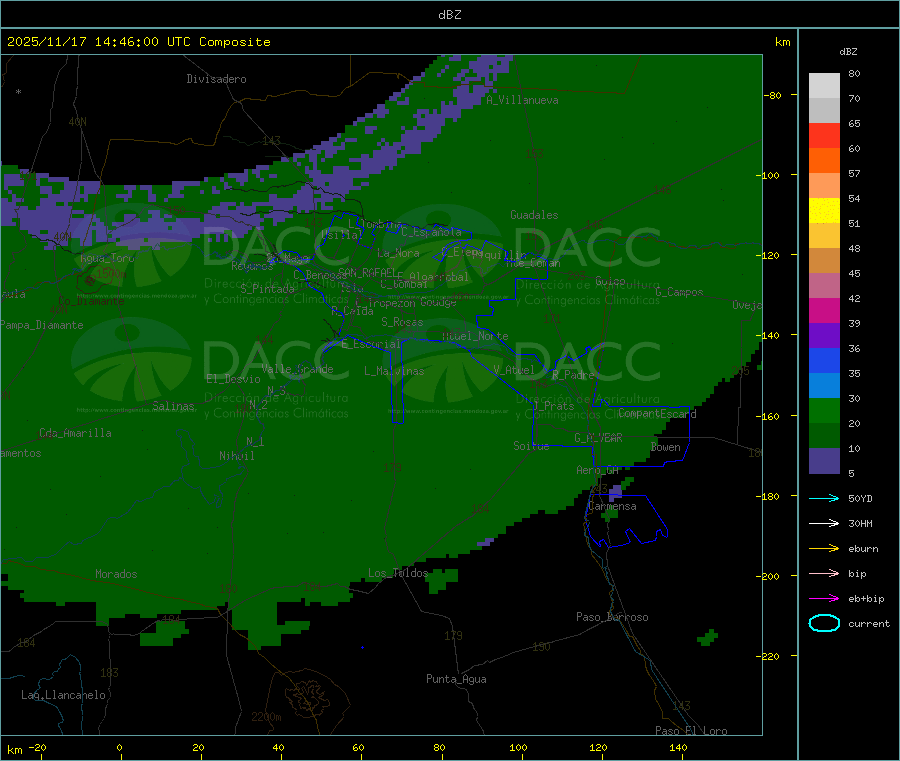Click the bip pink arrow legend icon
The height and width of the screenshot is (761, 900).
824,573
